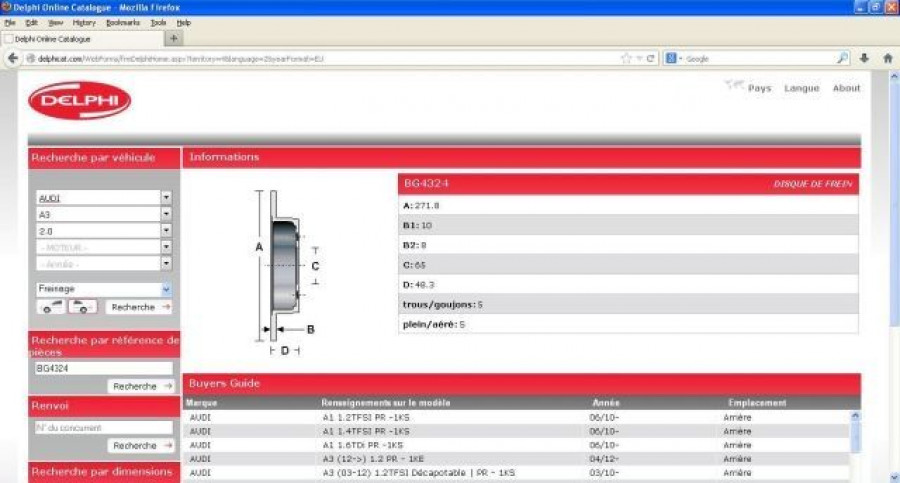Click the Emplacement column header

coord(757,403)
